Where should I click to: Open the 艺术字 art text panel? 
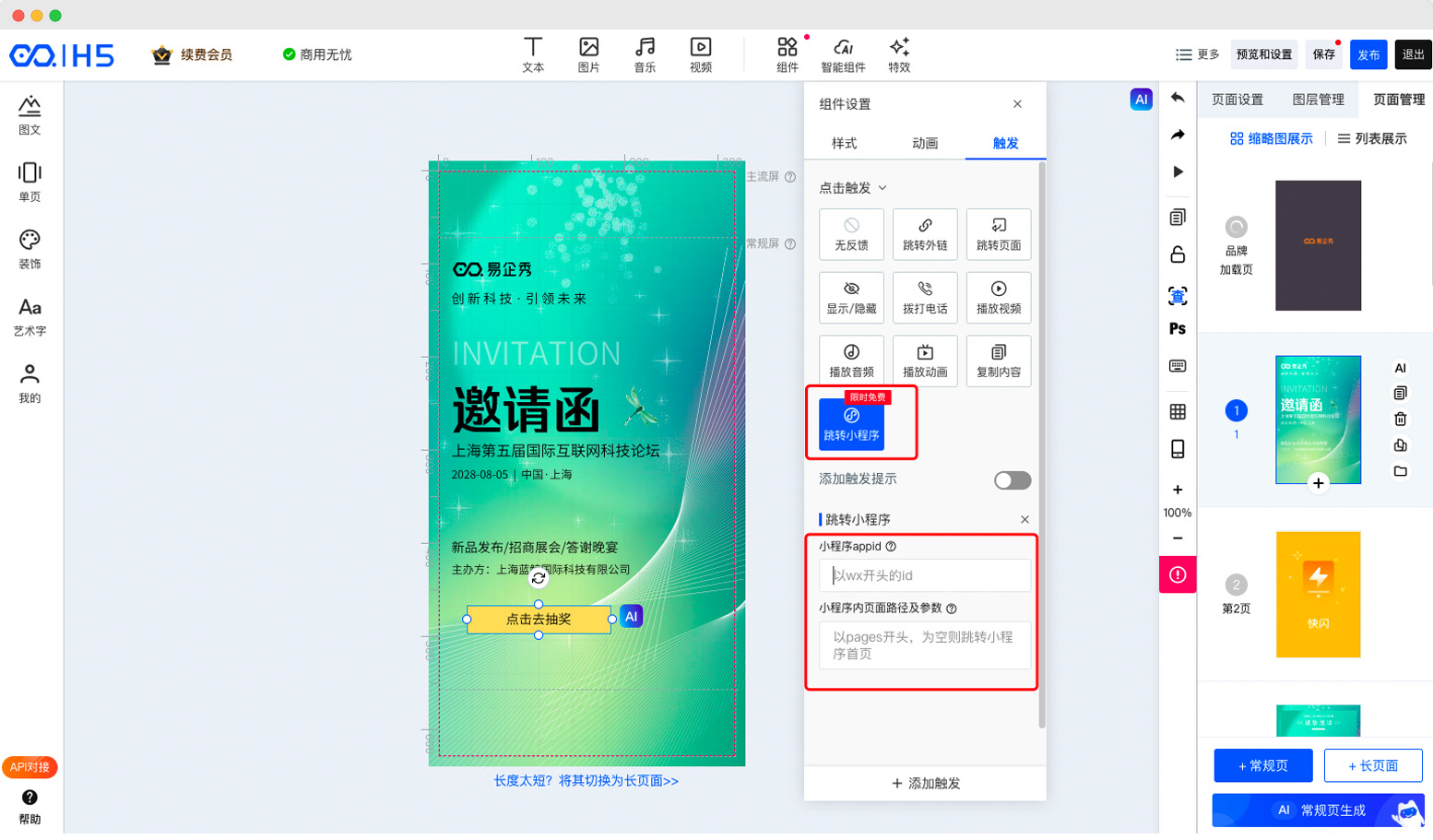pyautogui.click(x=30, y=316)
